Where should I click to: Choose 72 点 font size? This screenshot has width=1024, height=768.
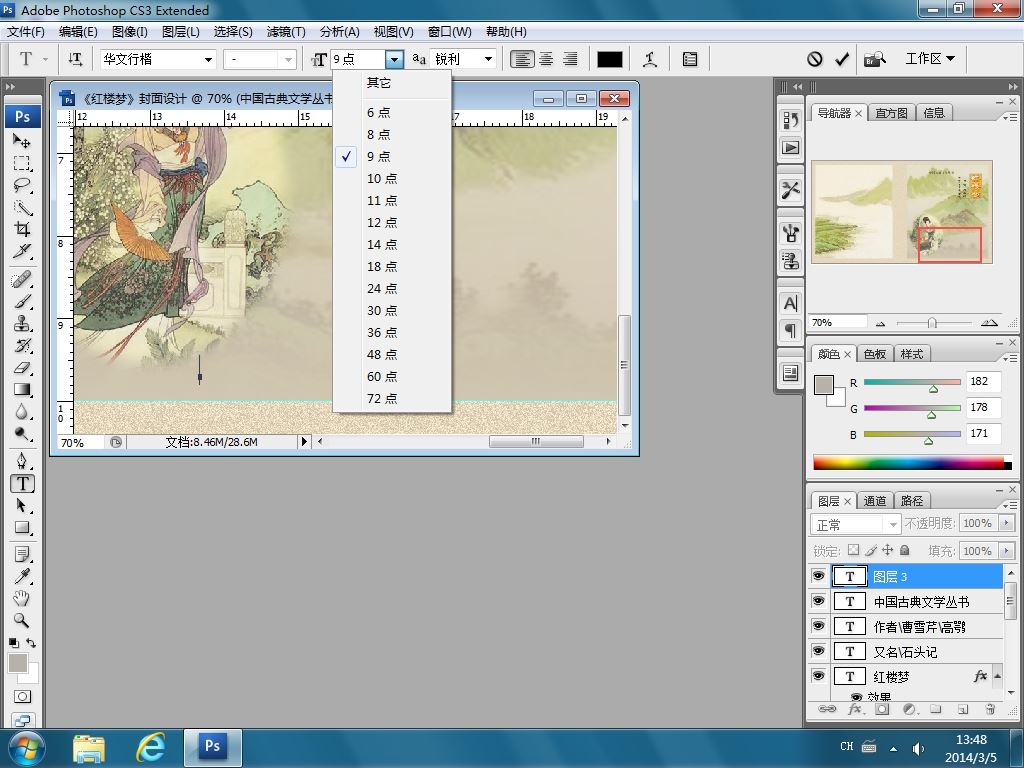[392, 398]
